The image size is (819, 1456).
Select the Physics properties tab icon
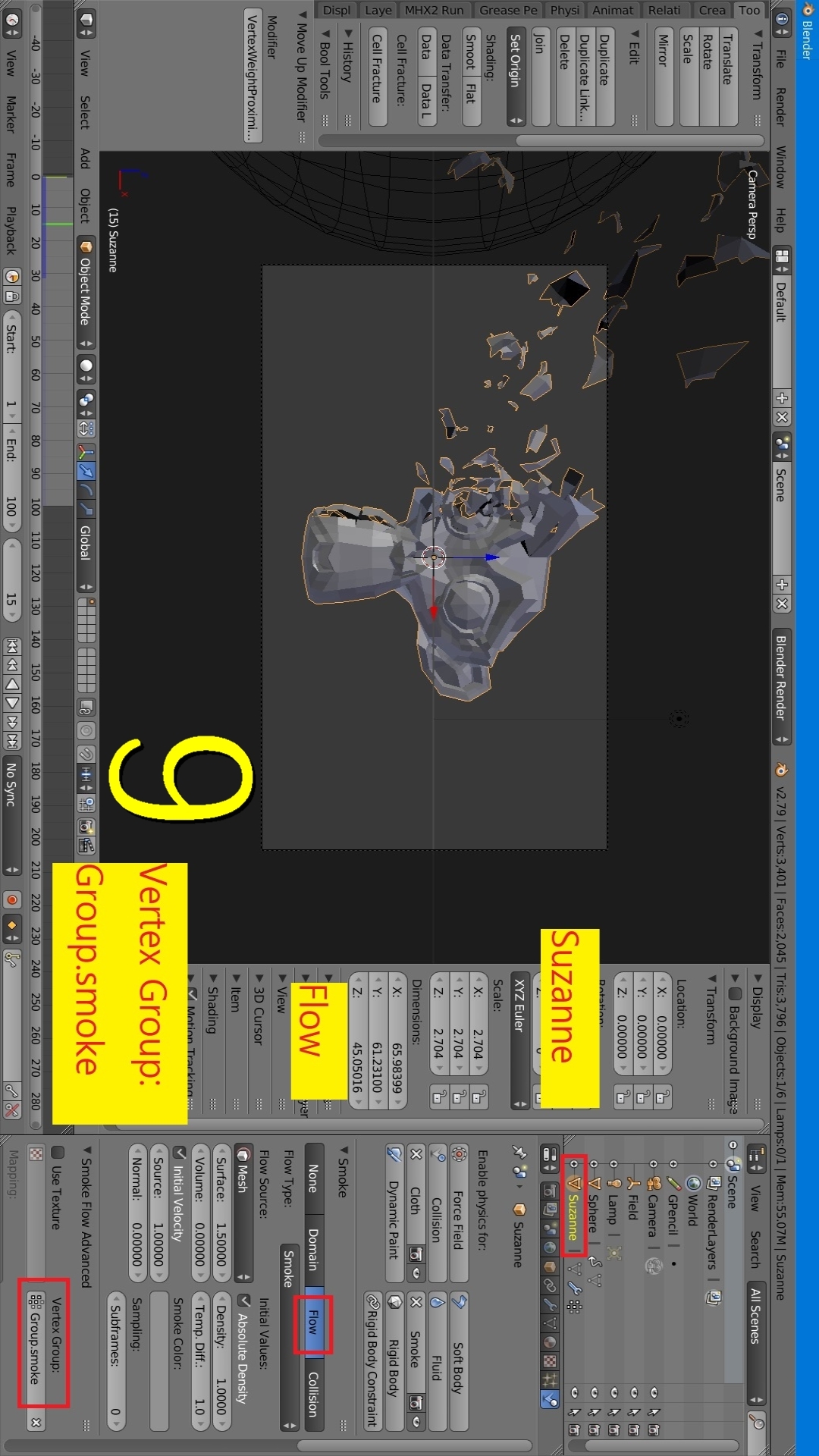(550, 1398)
